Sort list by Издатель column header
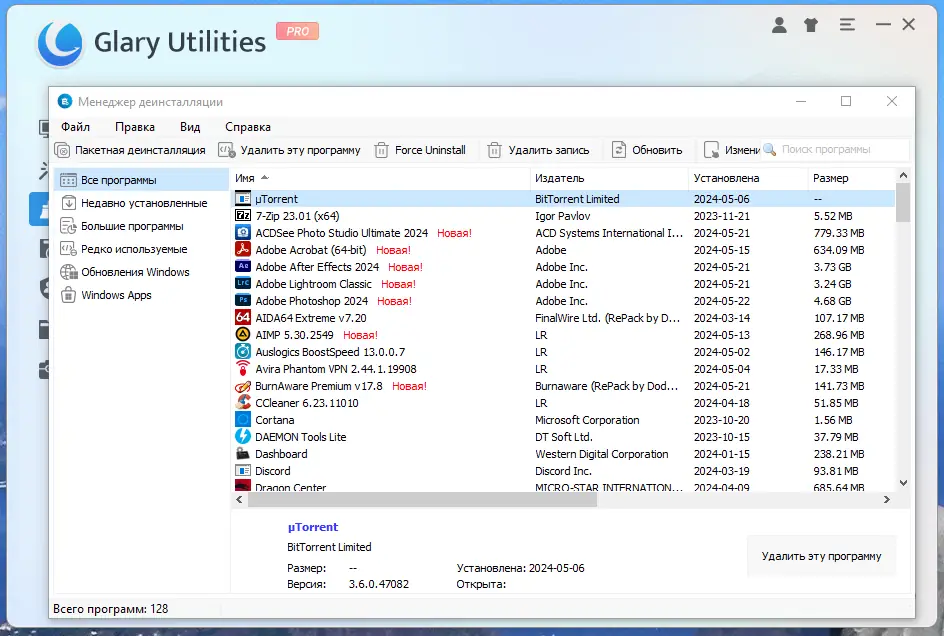This screenshot has height=636, width=944. (609, 178)
